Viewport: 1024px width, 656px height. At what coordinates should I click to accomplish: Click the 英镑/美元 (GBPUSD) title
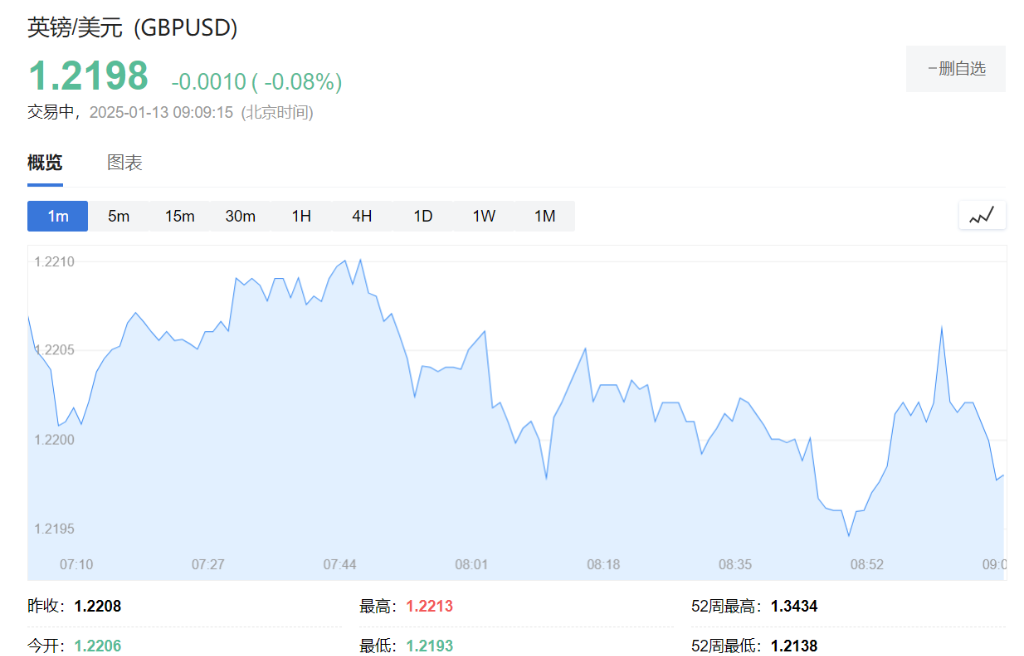132,28
